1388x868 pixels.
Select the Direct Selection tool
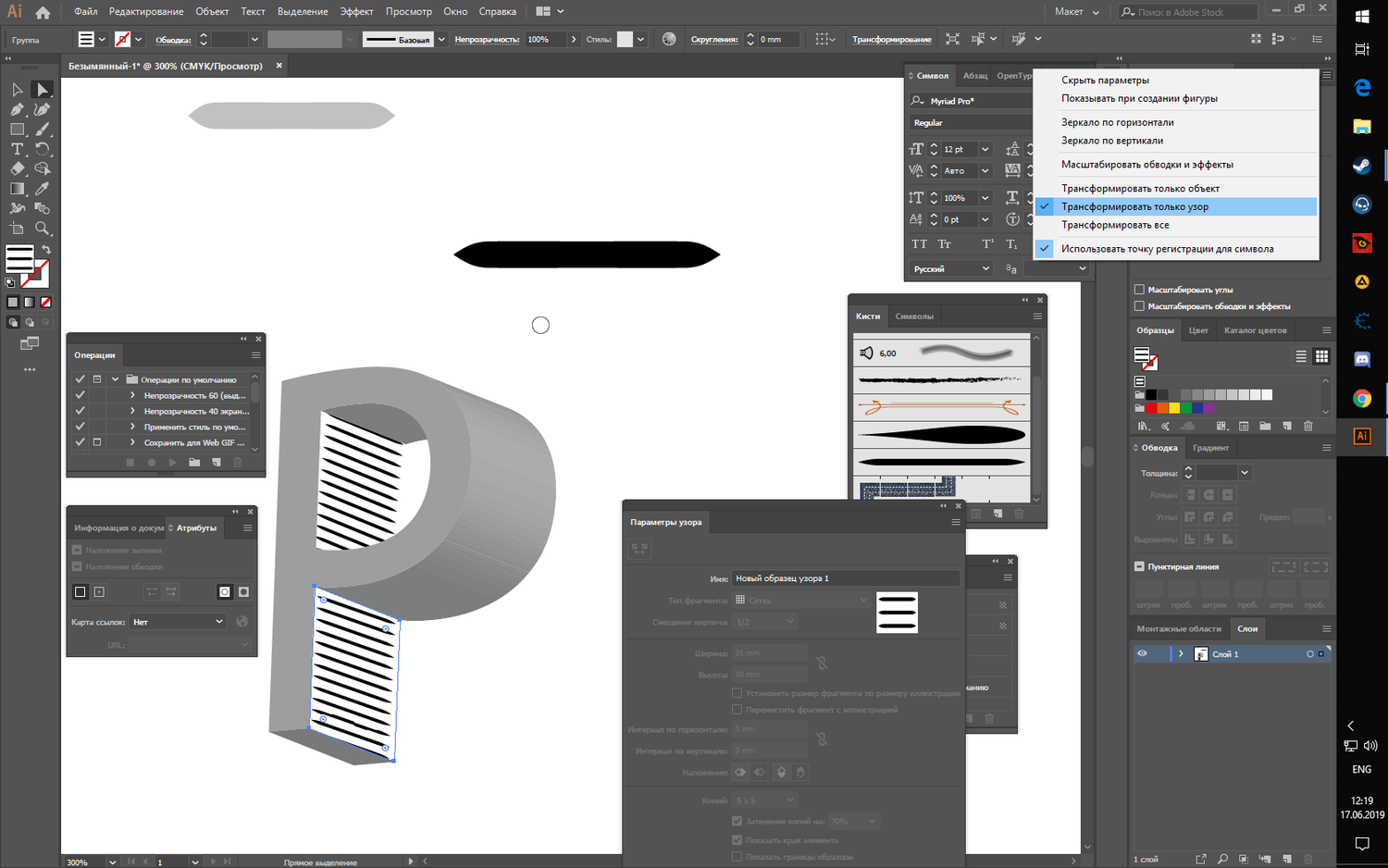tap(42, 90)
